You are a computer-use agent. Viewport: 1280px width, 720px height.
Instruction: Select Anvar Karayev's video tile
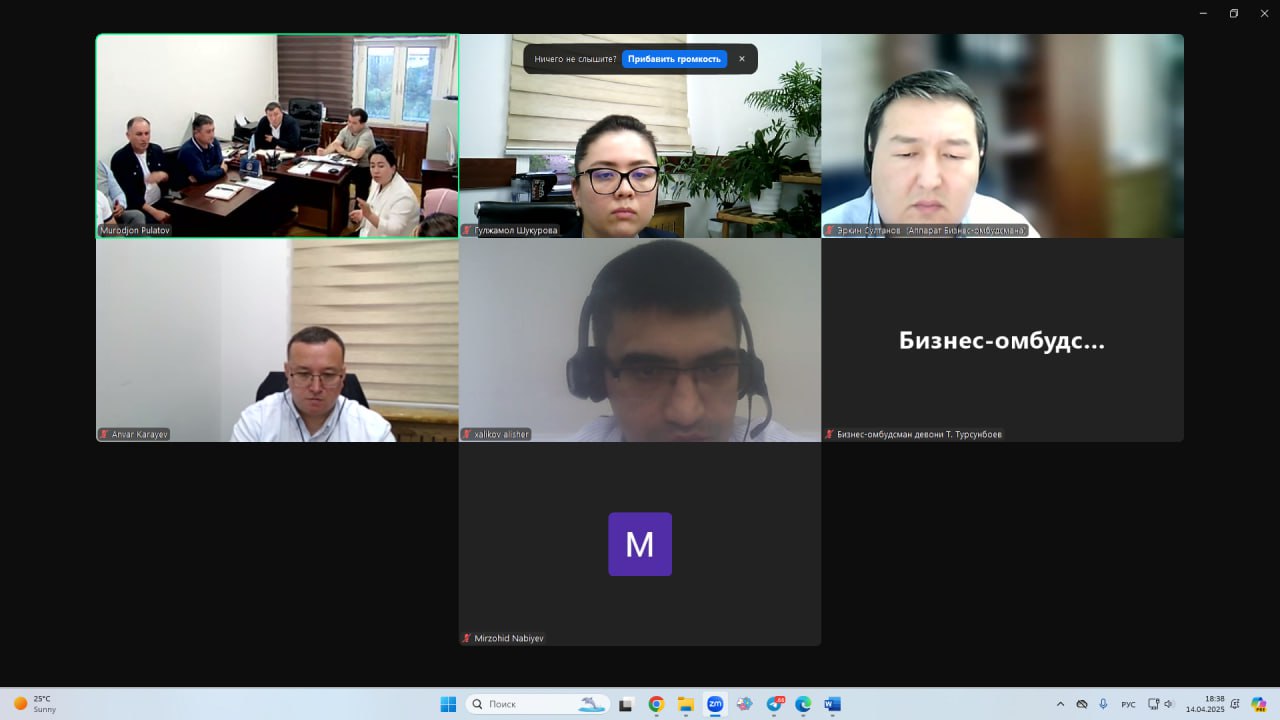pyautogui.click(x=277, y=340)
